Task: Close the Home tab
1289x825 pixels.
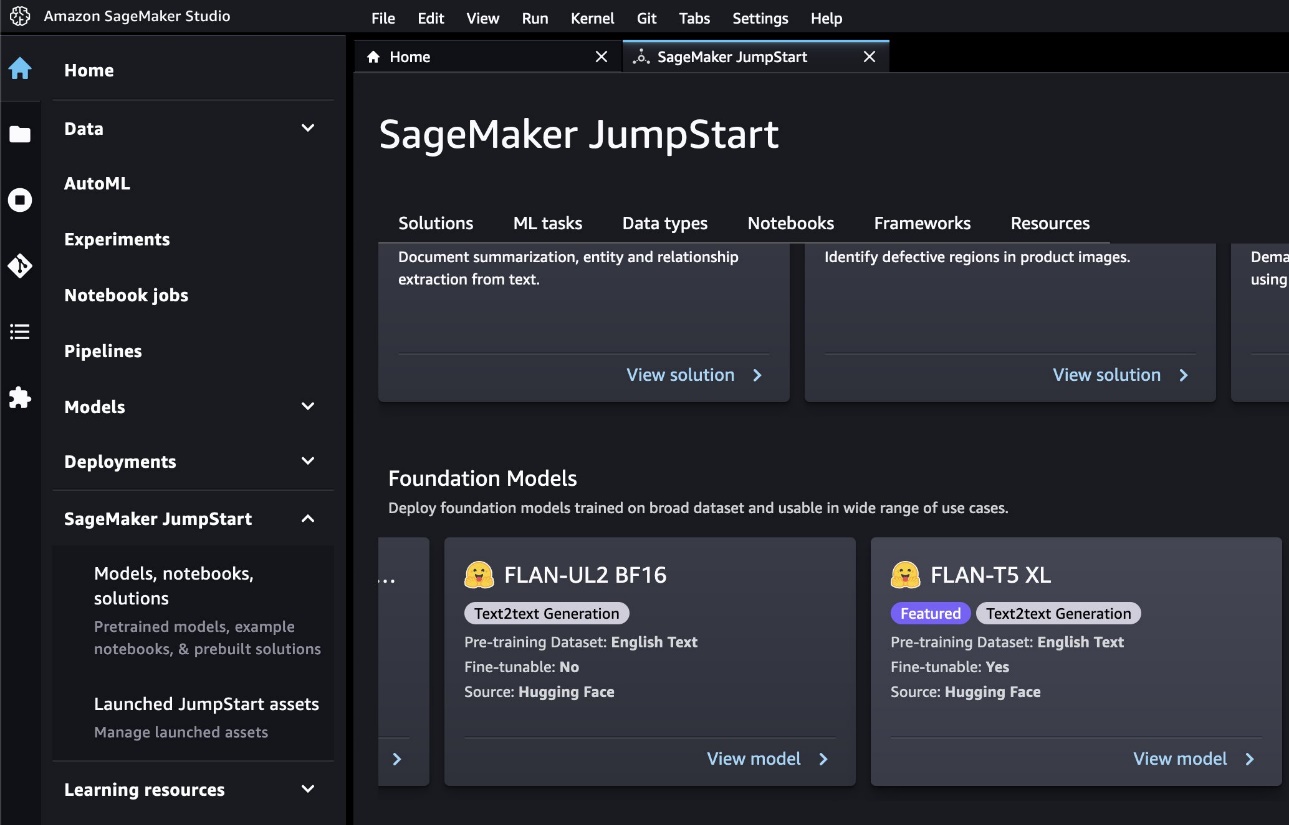Action: (601, 57)
